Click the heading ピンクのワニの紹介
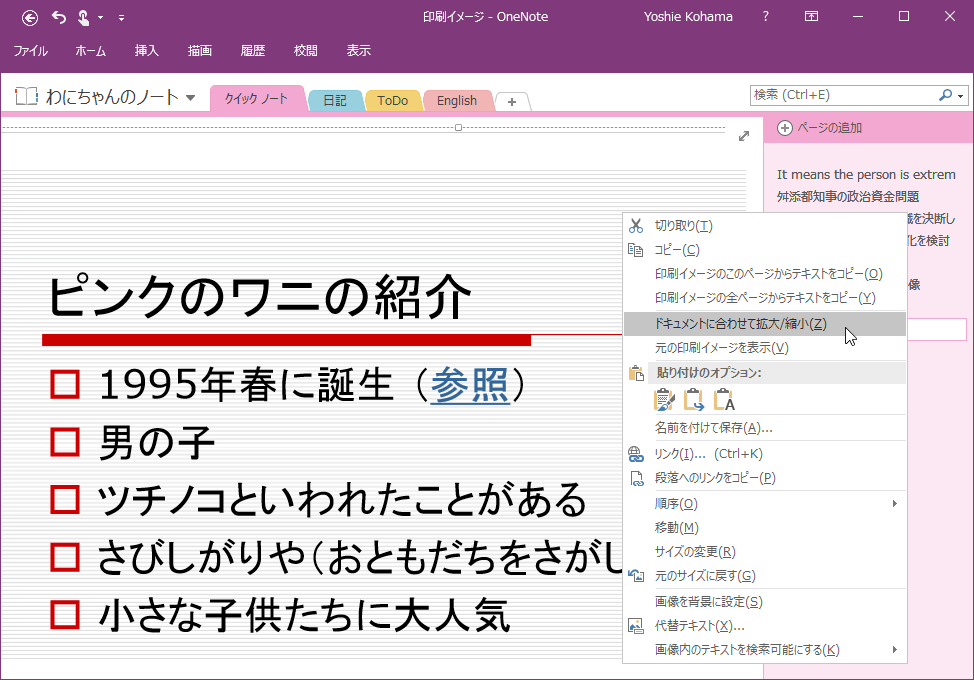This screenshot has width=974, height=680. (260, 297)
